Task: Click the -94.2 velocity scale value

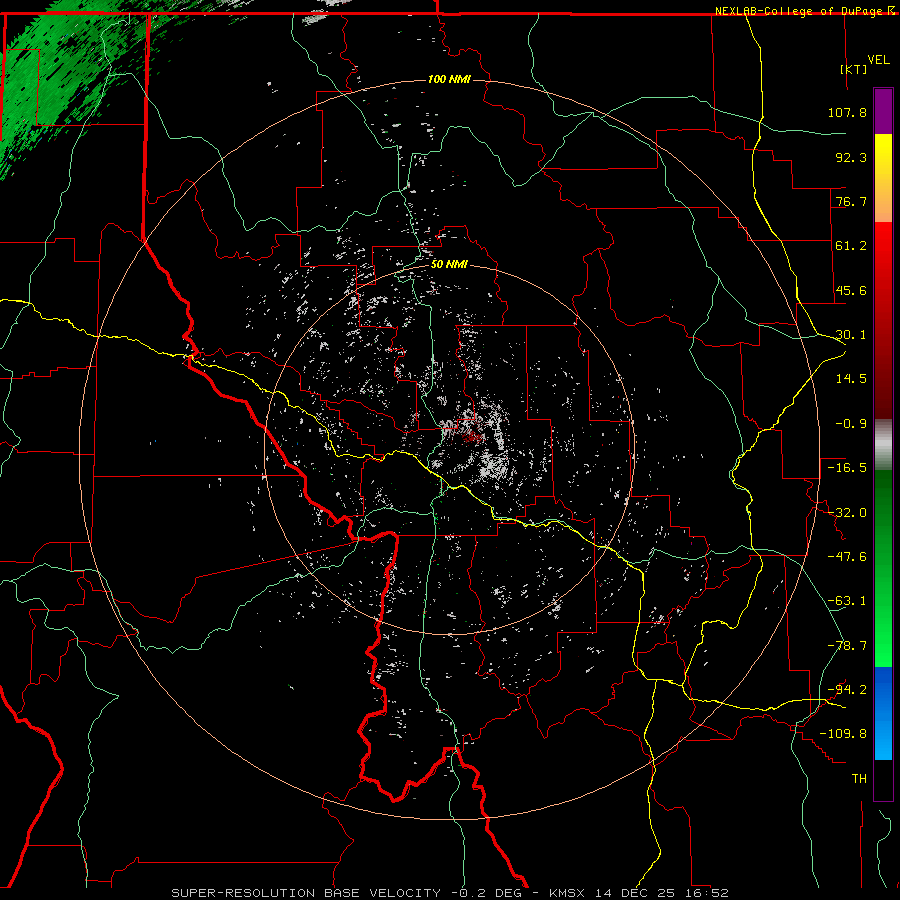Action: (x=847, y=690)
